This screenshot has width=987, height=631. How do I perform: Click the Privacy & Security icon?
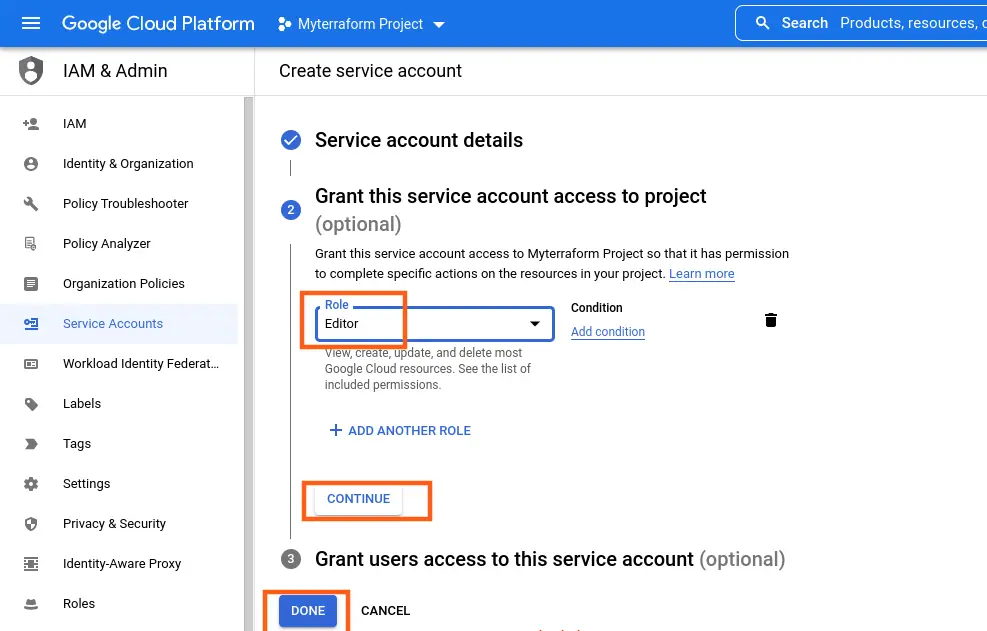(x=33, y=523)
